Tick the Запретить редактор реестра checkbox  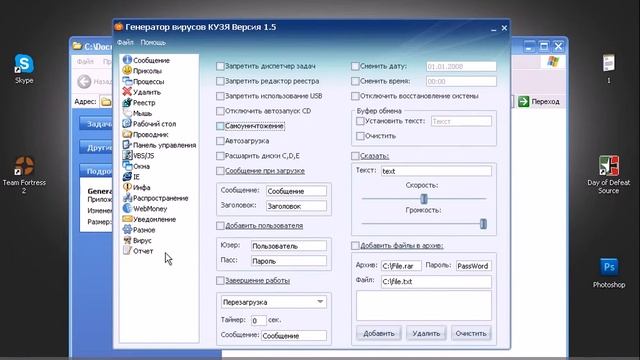pos(220,81)
